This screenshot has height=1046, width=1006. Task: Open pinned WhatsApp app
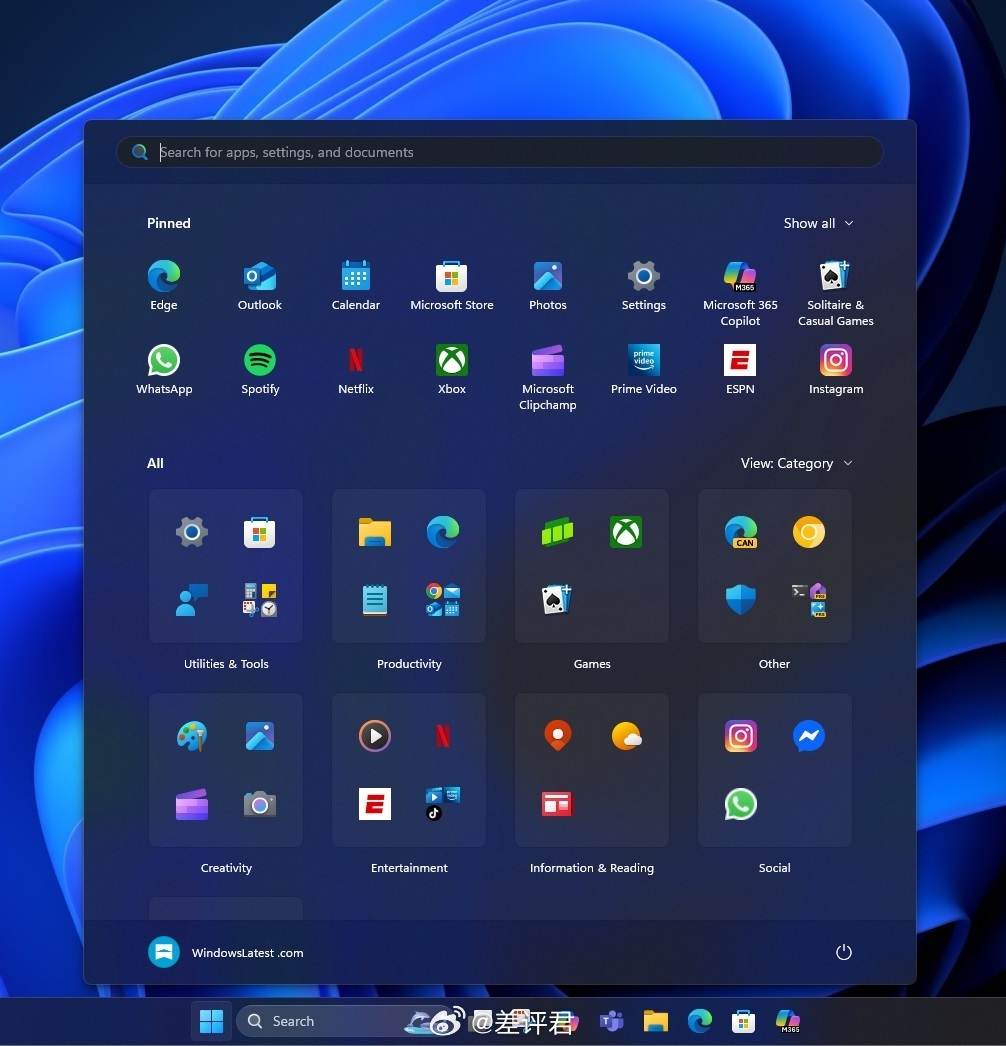coord(163,370)
